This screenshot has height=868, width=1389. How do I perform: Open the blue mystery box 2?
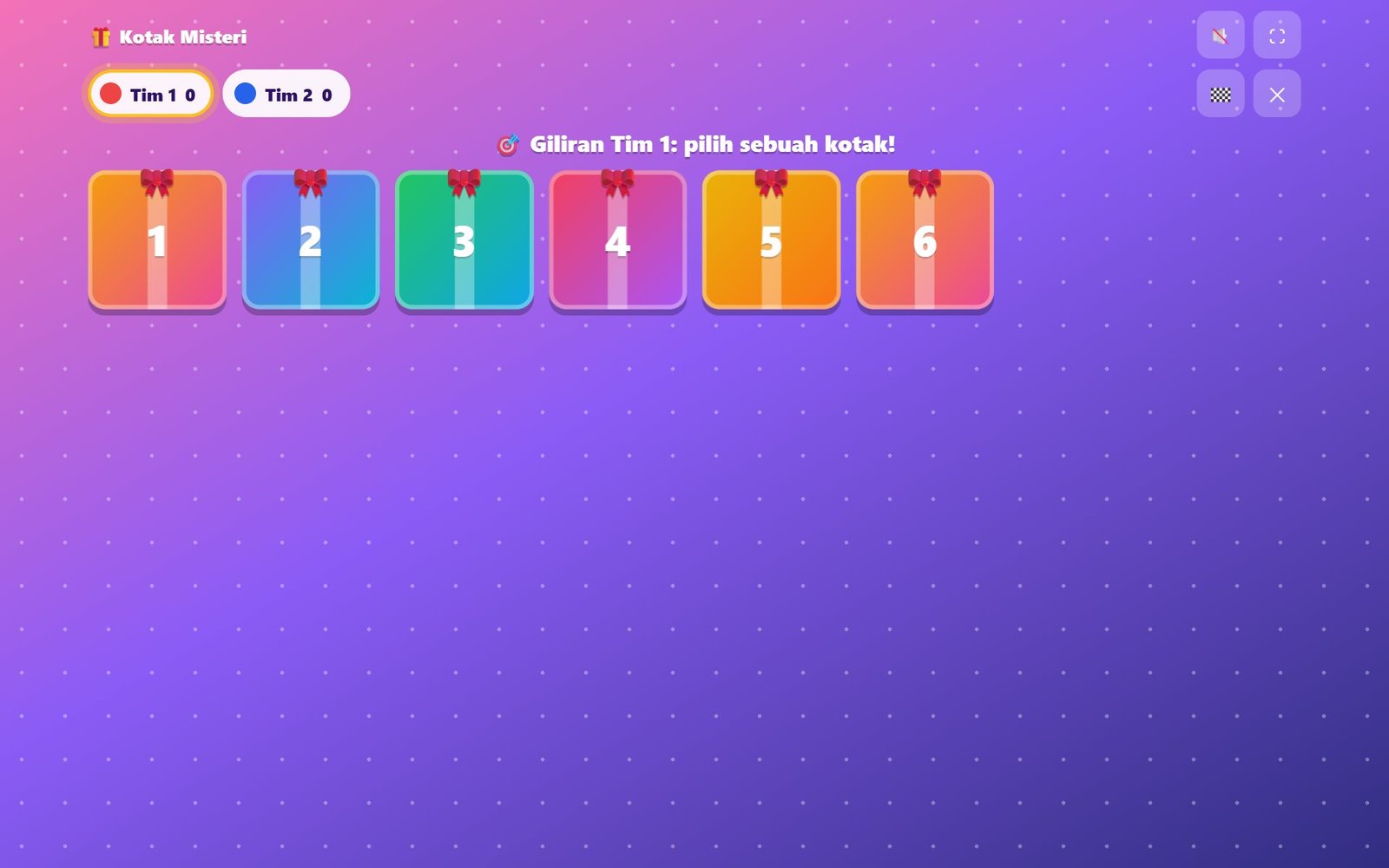pos(311,240)
